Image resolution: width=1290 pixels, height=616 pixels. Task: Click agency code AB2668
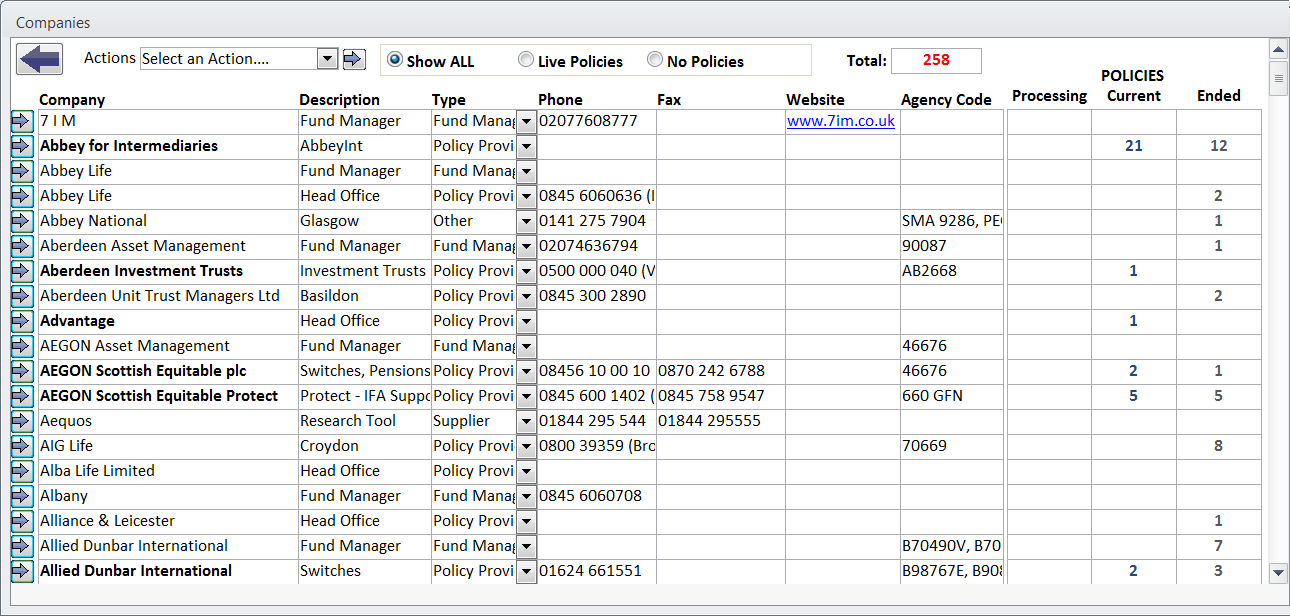point(929,271)
